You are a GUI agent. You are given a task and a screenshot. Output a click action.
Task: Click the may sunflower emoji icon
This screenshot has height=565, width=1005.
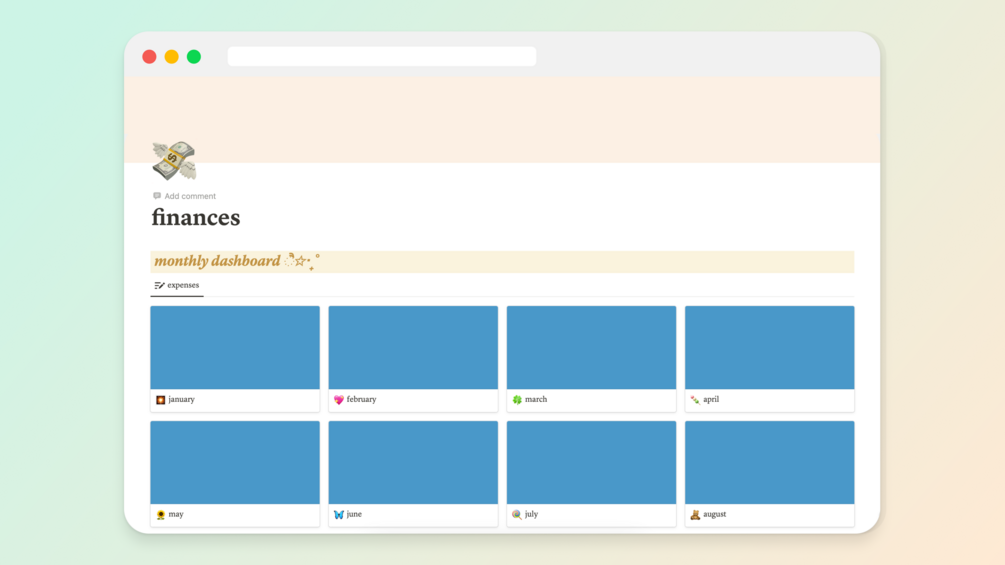(x=161, y=514)
